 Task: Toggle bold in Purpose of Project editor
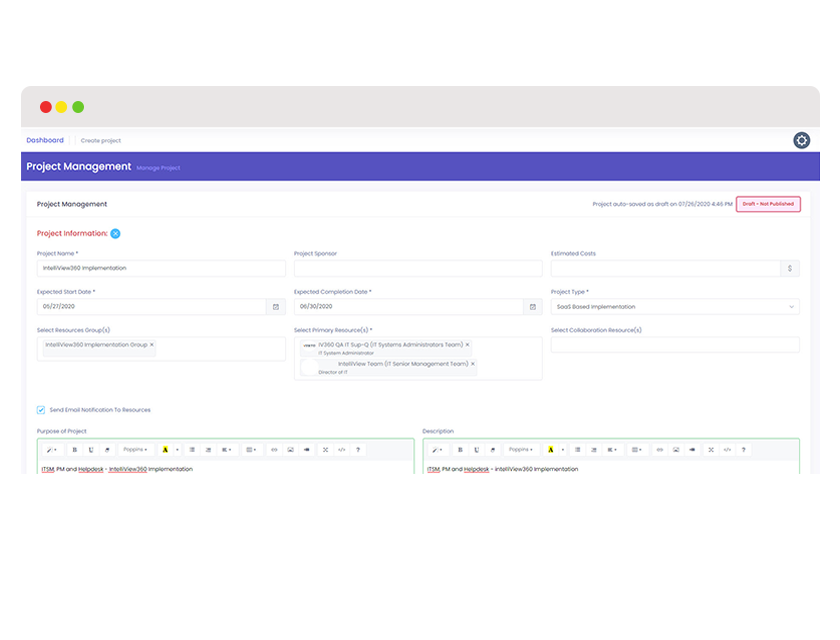coord(74,450)
